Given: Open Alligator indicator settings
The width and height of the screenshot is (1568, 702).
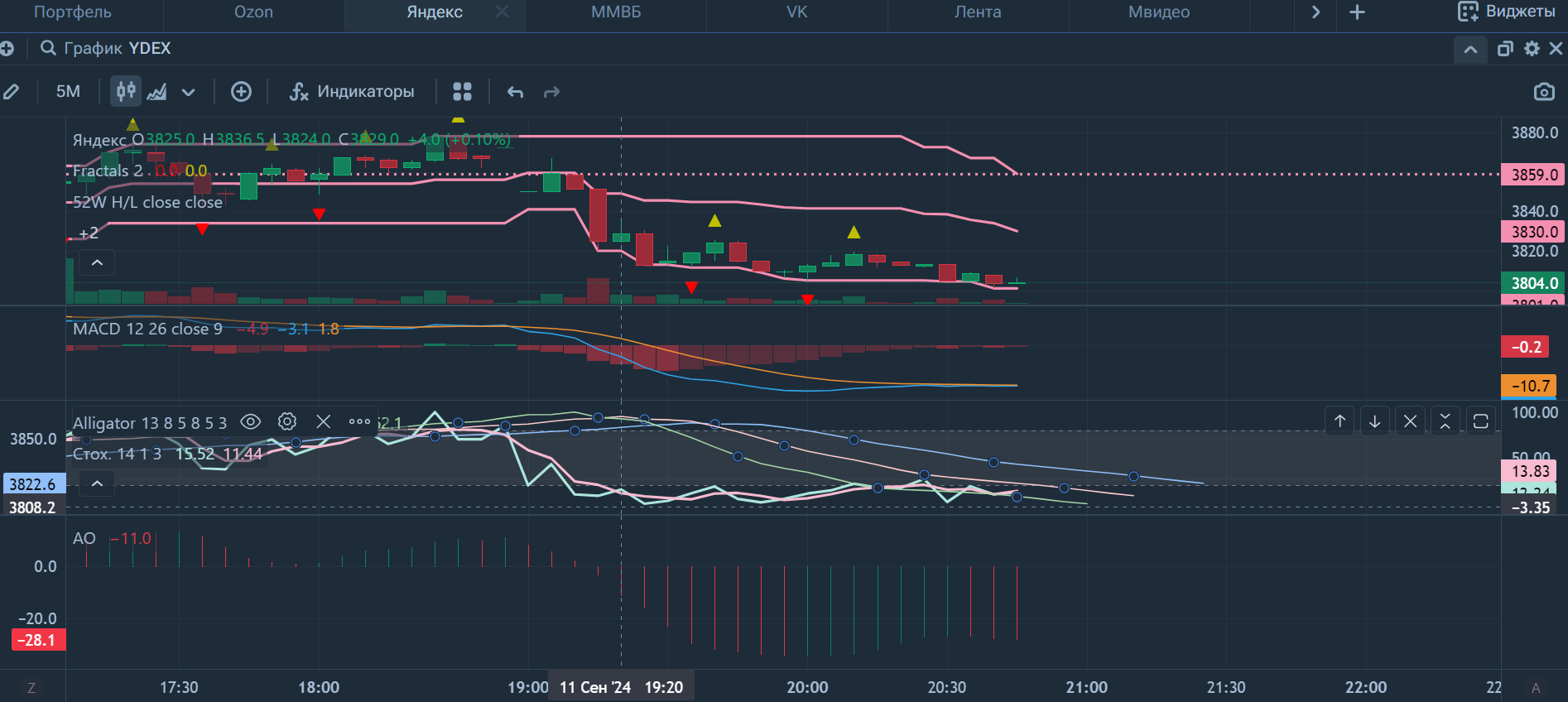Looking at the screenshot, I should pos(287,422).
